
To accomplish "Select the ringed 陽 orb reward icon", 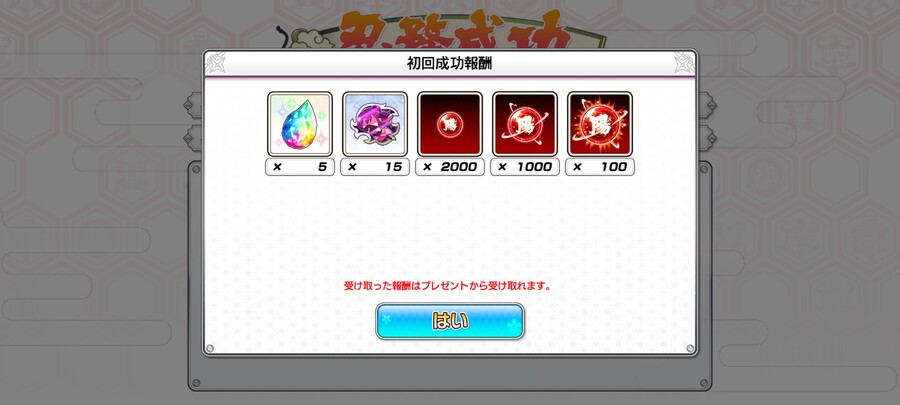I will [525, 124].
